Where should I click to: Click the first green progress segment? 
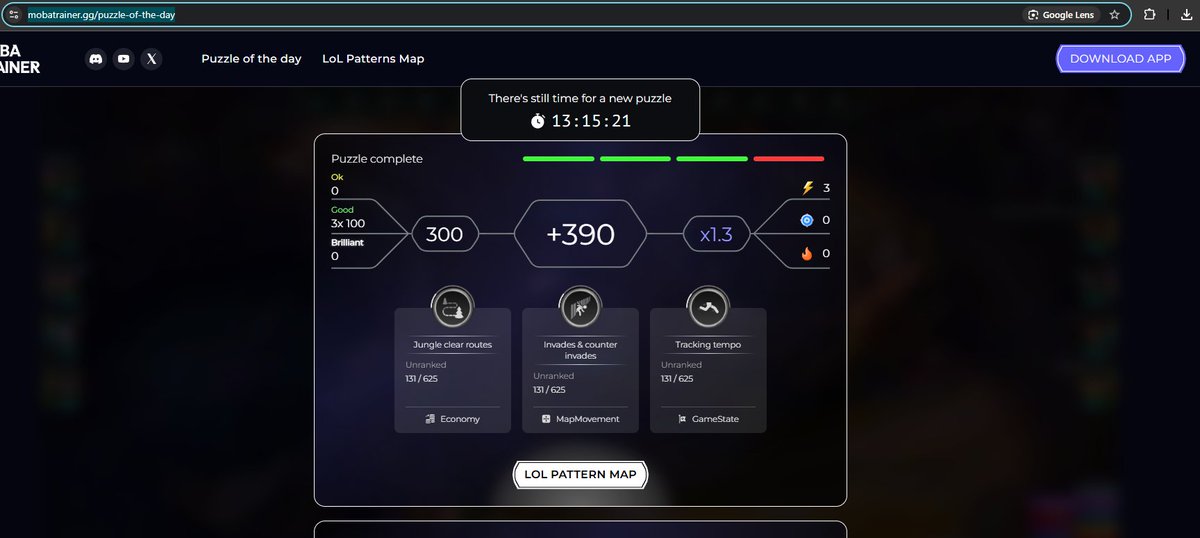[559, 159]
